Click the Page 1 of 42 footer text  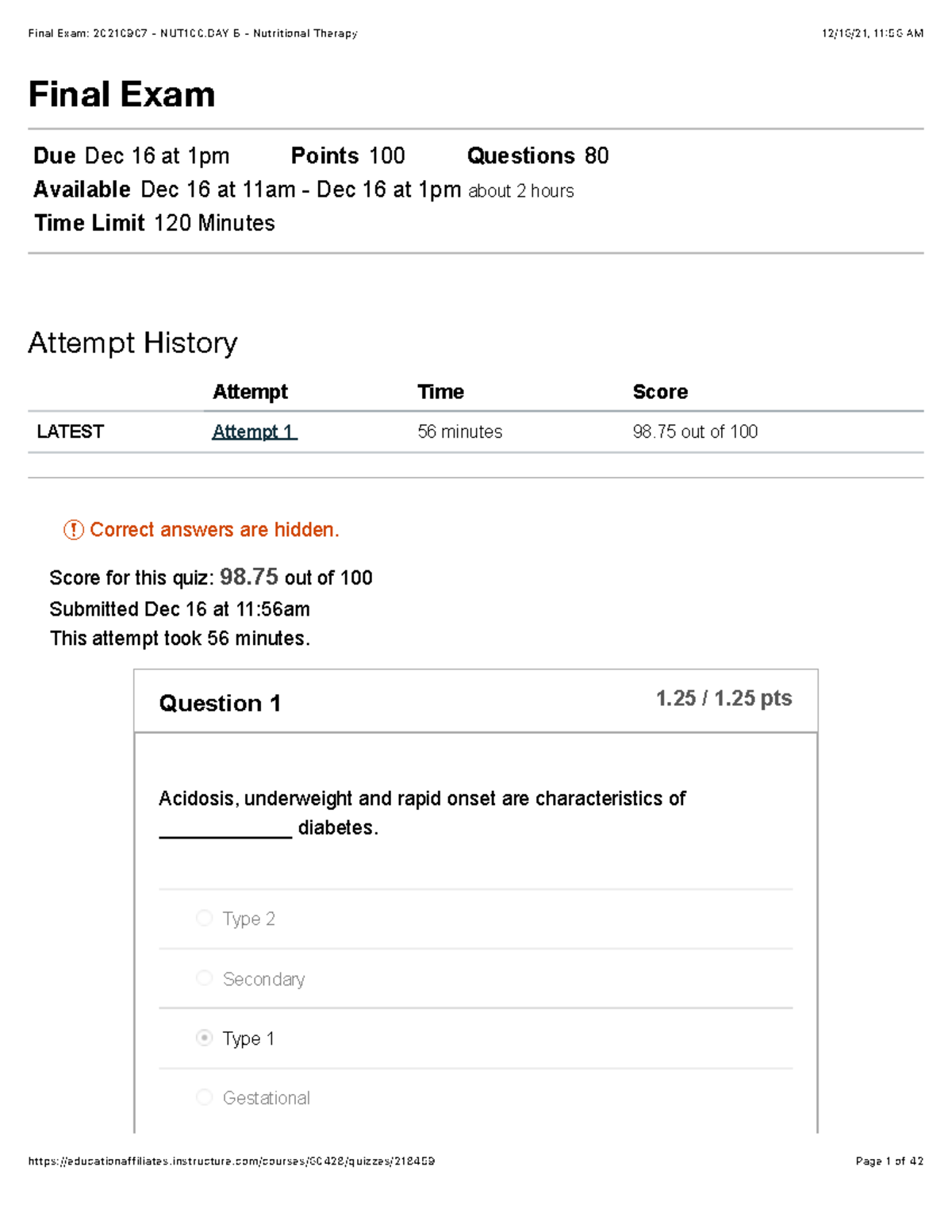[889, 1161]
